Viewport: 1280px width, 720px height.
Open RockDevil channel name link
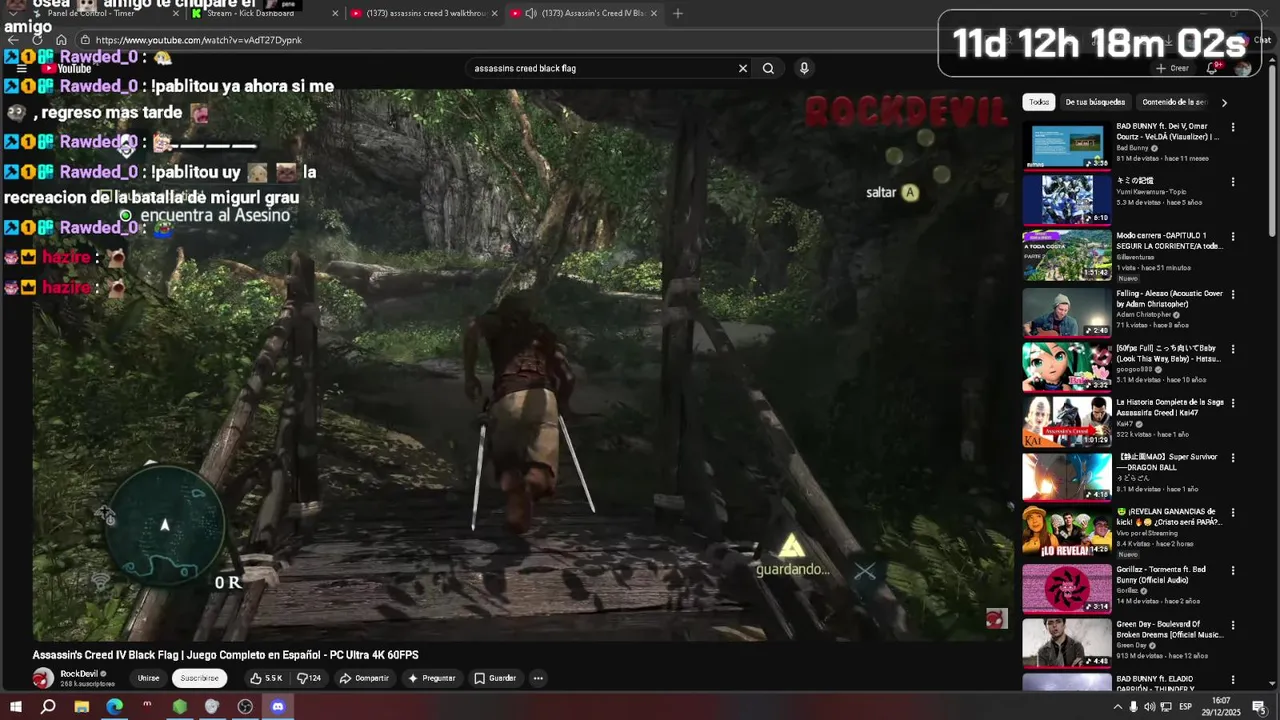pyautogui.click(x=79, y=674)
